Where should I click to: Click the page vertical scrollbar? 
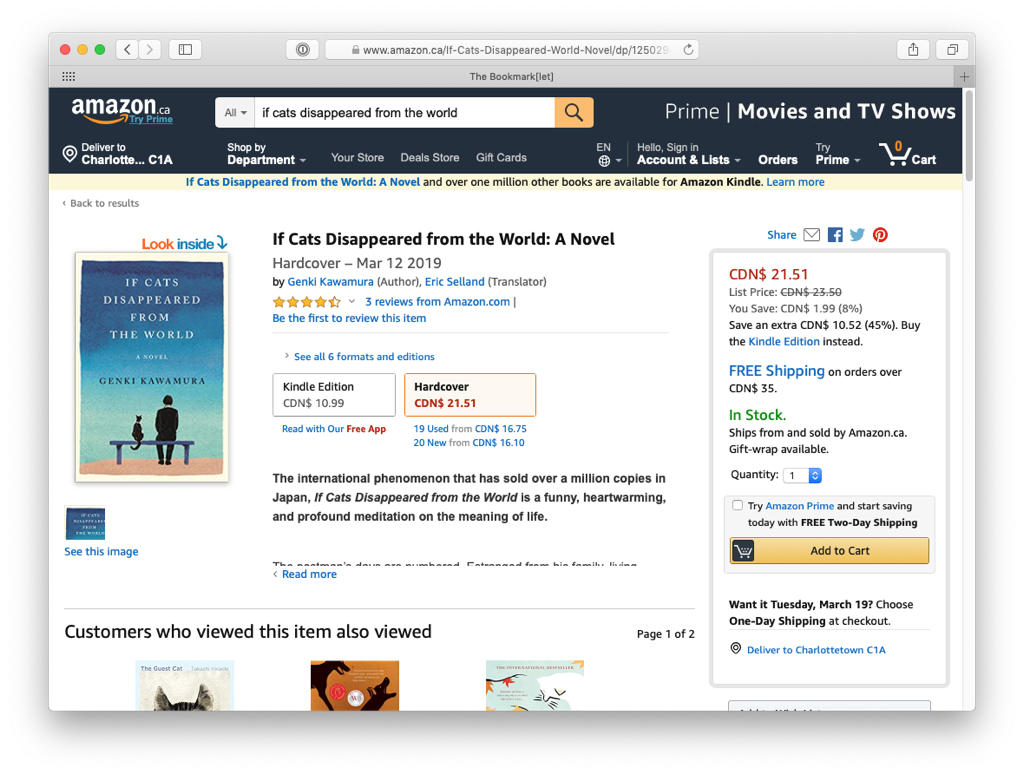click(x=969, y=136)
